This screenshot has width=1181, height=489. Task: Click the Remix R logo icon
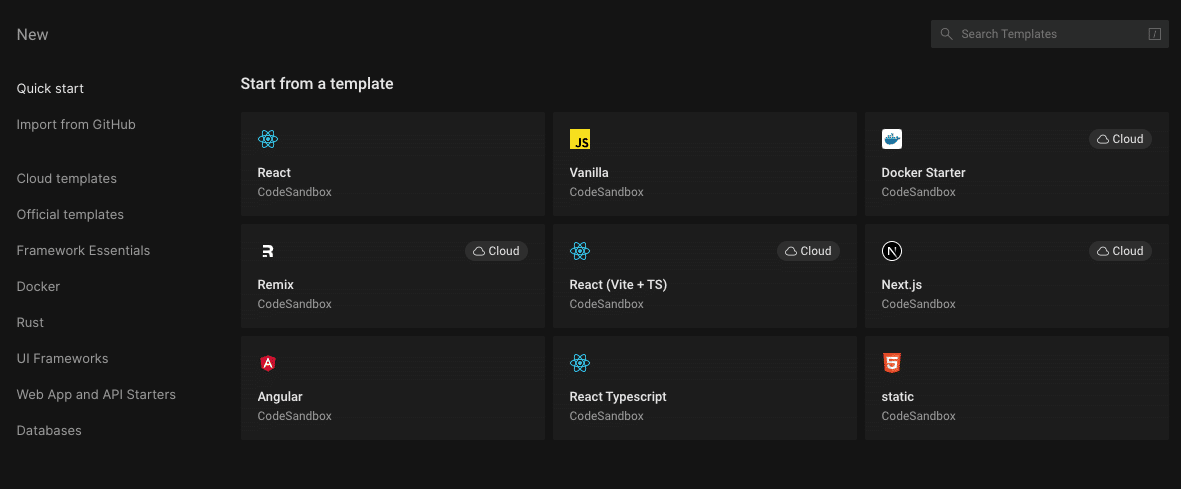point(267,252)
